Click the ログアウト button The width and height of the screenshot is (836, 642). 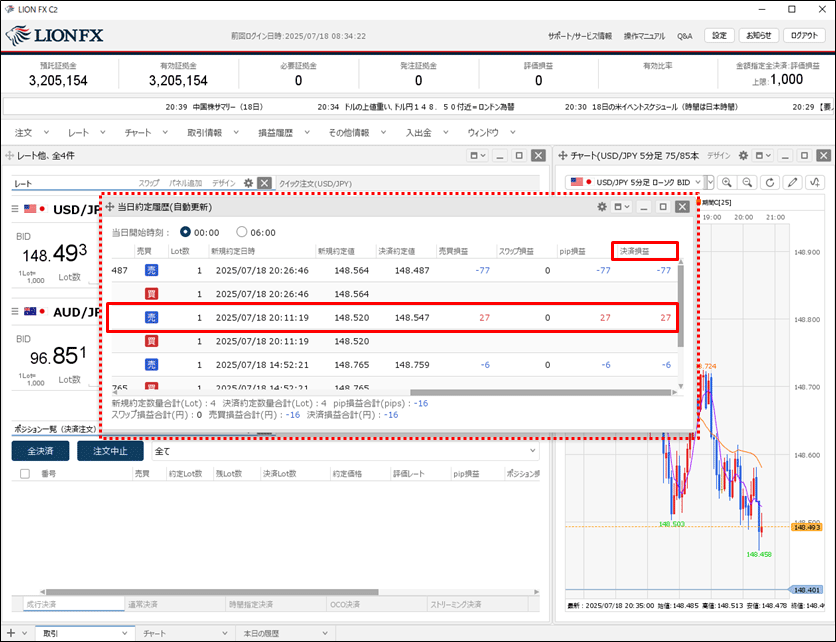point(803,35)
